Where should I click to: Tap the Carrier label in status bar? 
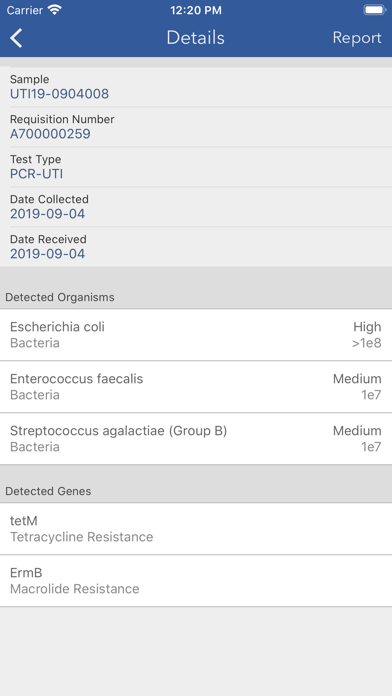[25, 10]
